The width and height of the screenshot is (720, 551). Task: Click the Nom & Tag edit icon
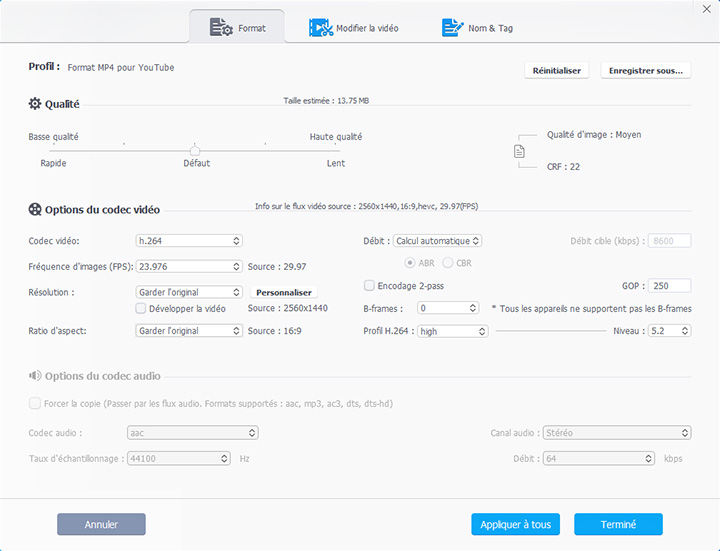(x=452, y=28)
